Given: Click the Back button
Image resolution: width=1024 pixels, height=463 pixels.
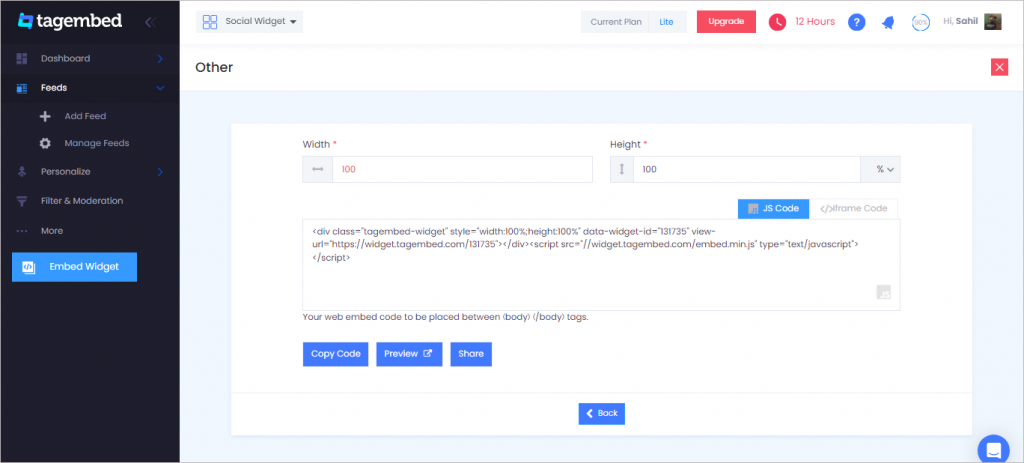Looking at the screenshot, I should coord(601,413).
